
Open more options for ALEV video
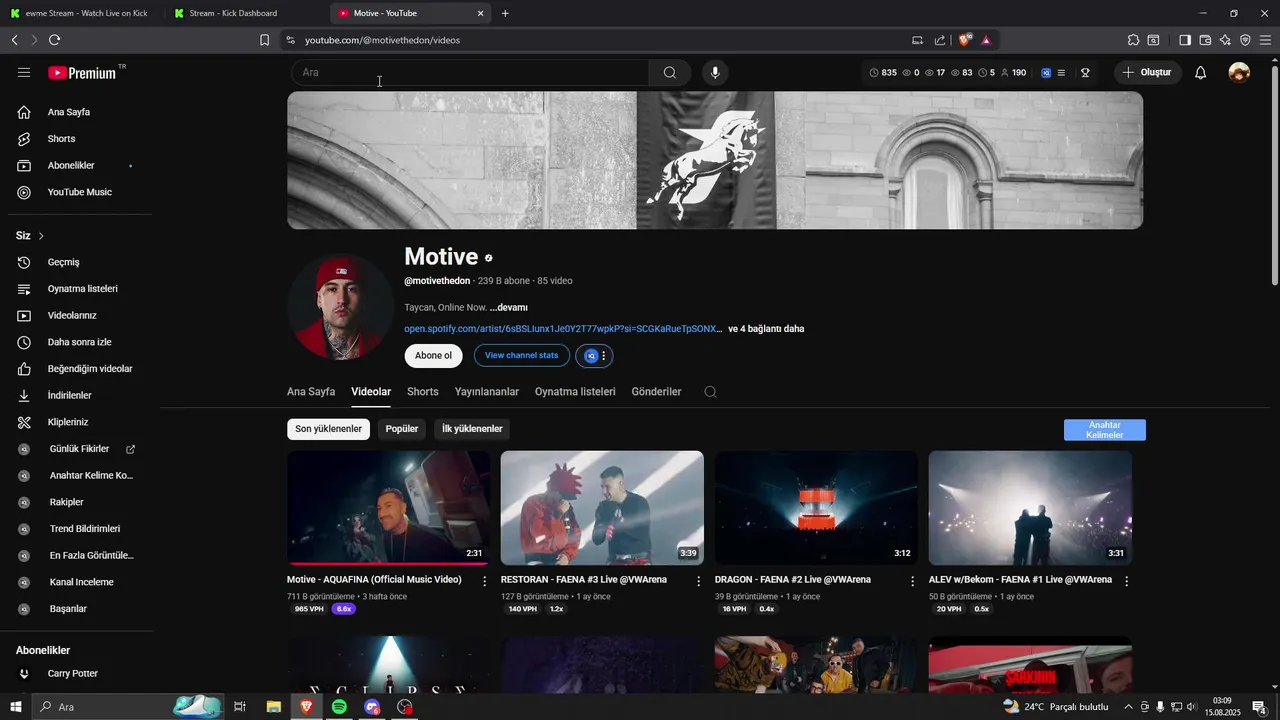click(1126, 581)
